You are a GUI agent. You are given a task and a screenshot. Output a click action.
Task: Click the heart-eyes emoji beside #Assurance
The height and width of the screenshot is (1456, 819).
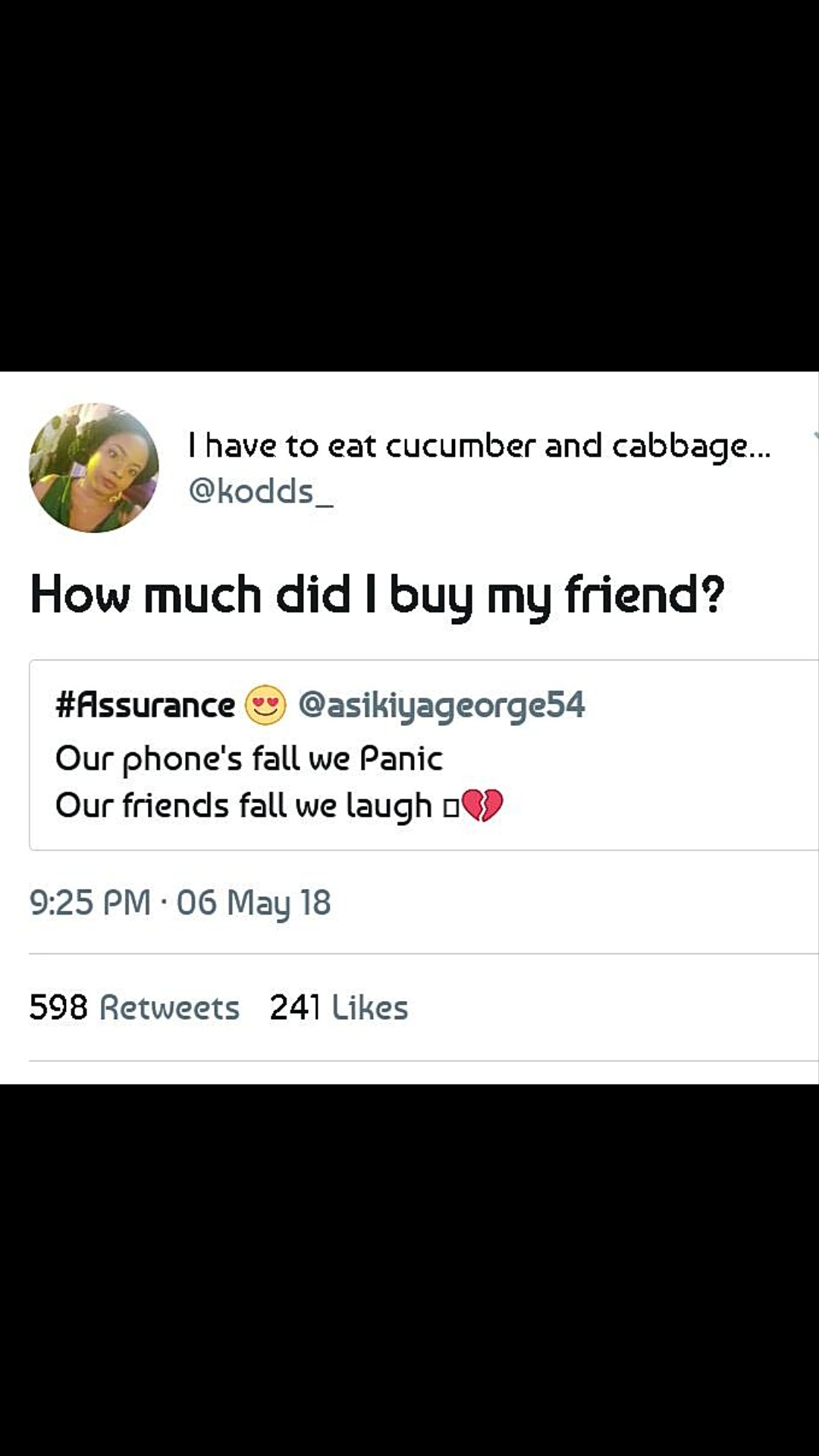pyautogui.click(x=265, y=704)
